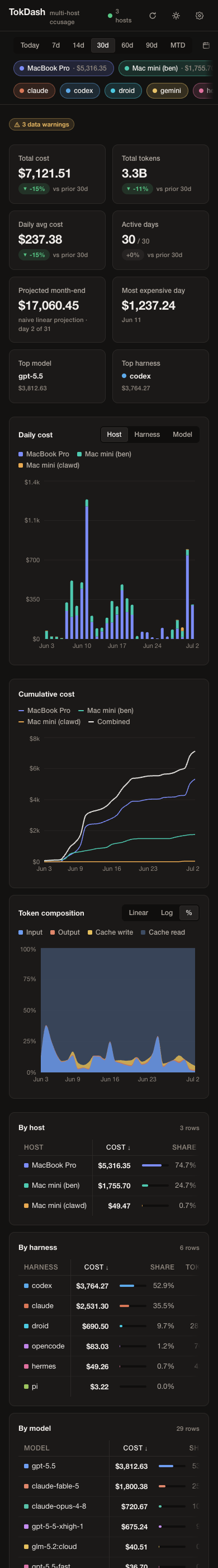This screenshot has width=218, height=1568.
Task: Select the MTD time range
Action: click(178, 45)
